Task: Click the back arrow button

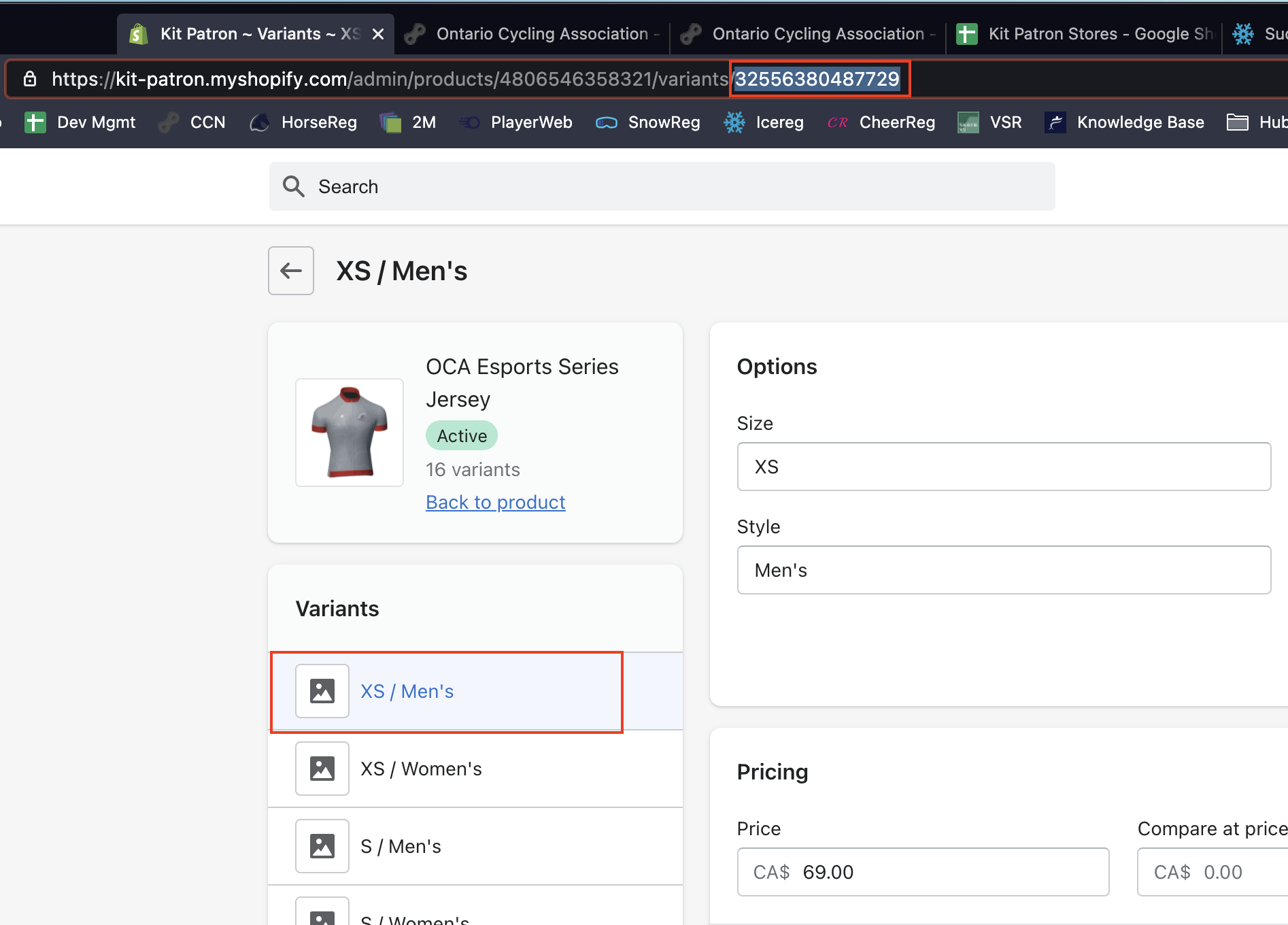Action: tap(291, 271)
